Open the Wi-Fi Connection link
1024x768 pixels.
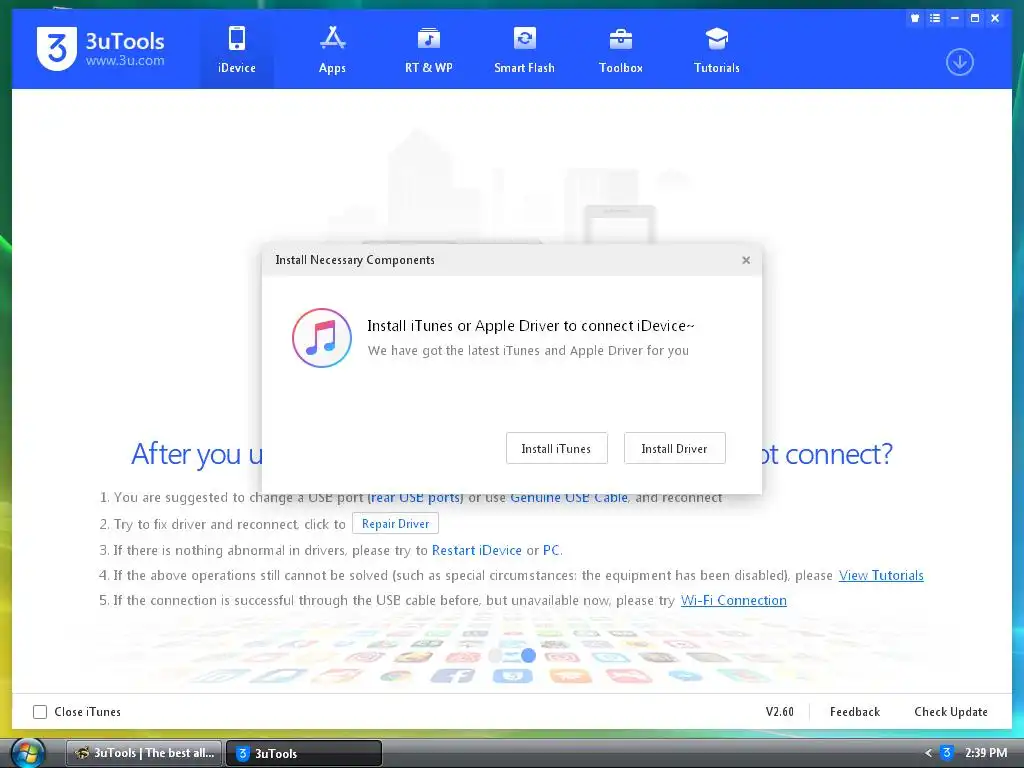pyautogui.click(x=733, y=600)
